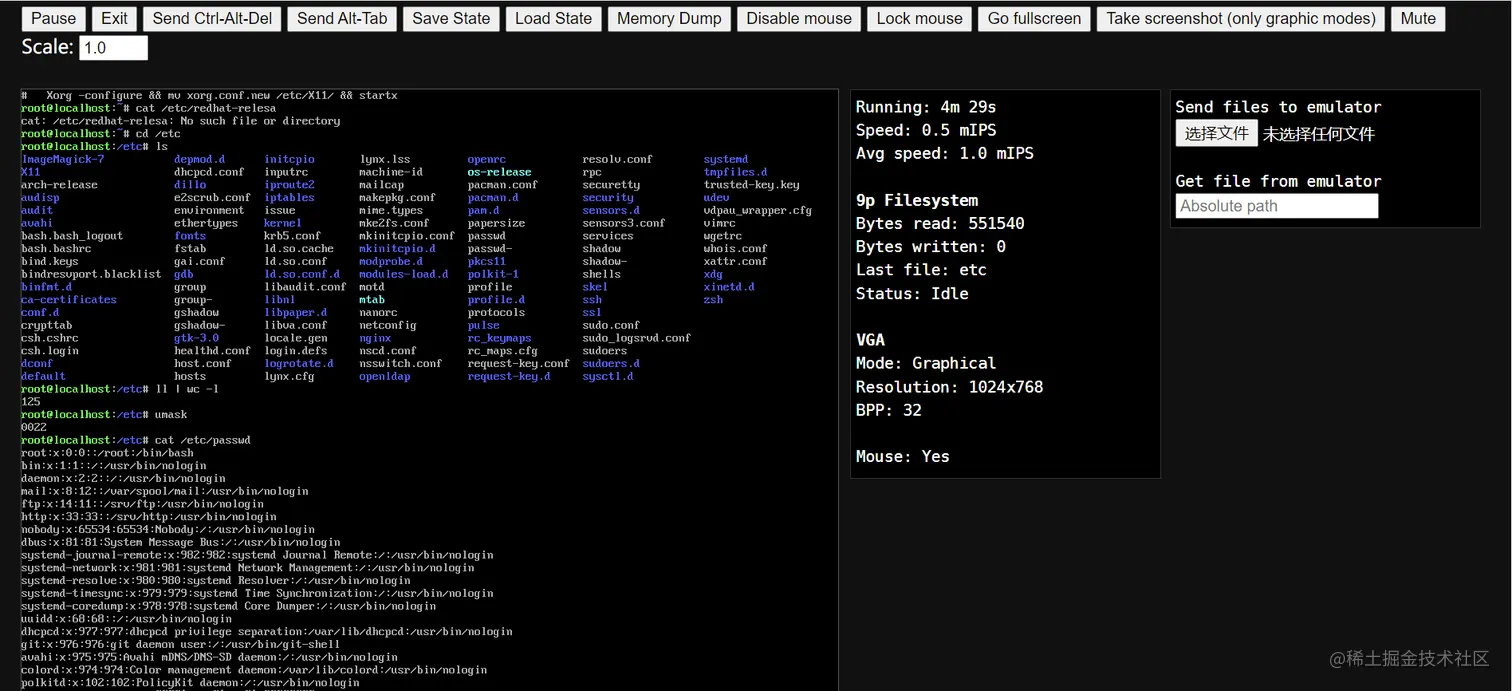Focus the Scale input field
This screenshot has height=691, width=1512.
[x=113, y=47]
